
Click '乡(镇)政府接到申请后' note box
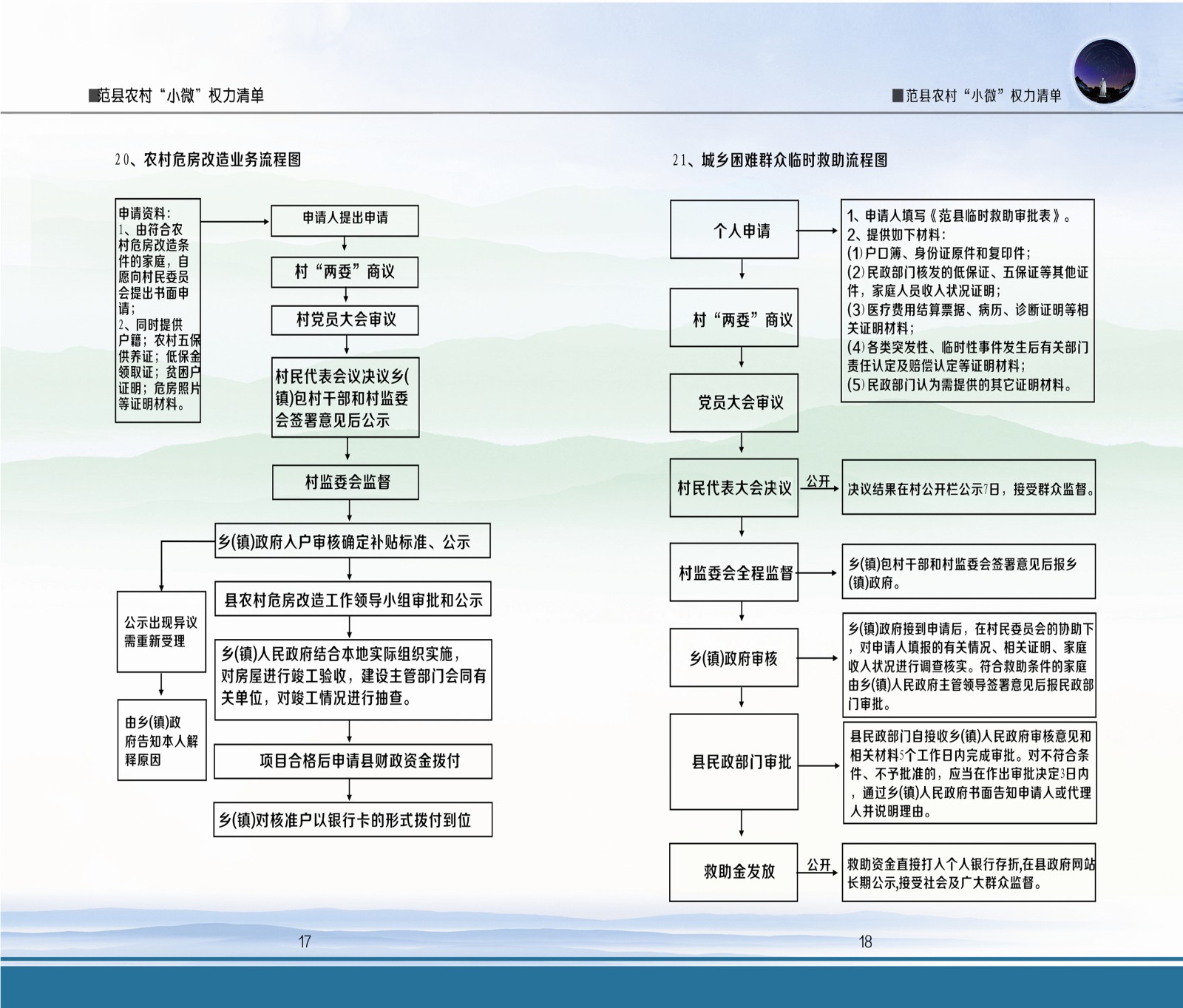(969, 665)
